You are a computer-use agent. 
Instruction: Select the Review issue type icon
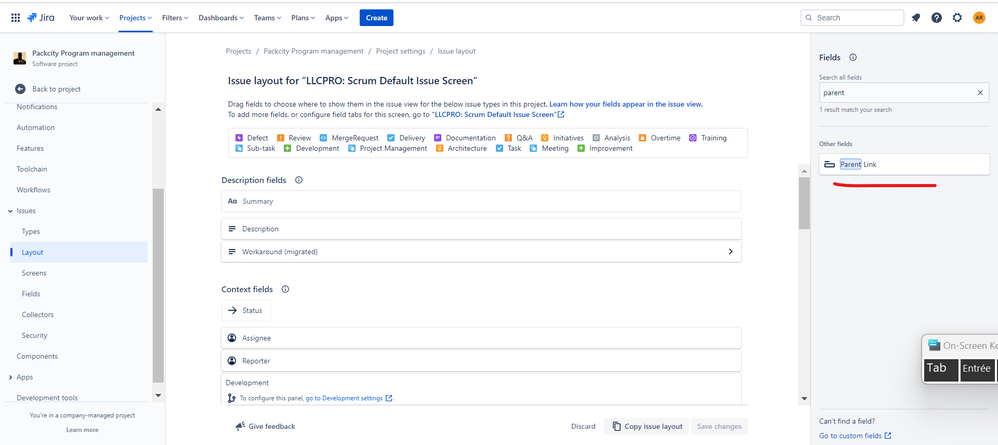point(280,138)
